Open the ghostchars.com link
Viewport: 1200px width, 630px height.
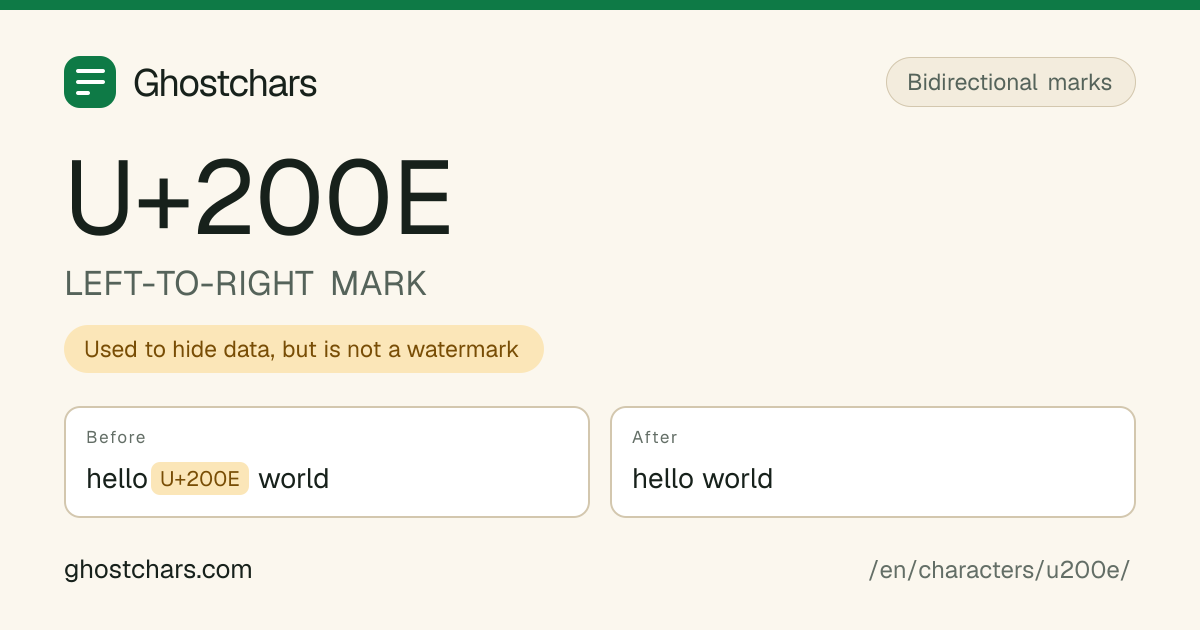click(x=158, y=570)
